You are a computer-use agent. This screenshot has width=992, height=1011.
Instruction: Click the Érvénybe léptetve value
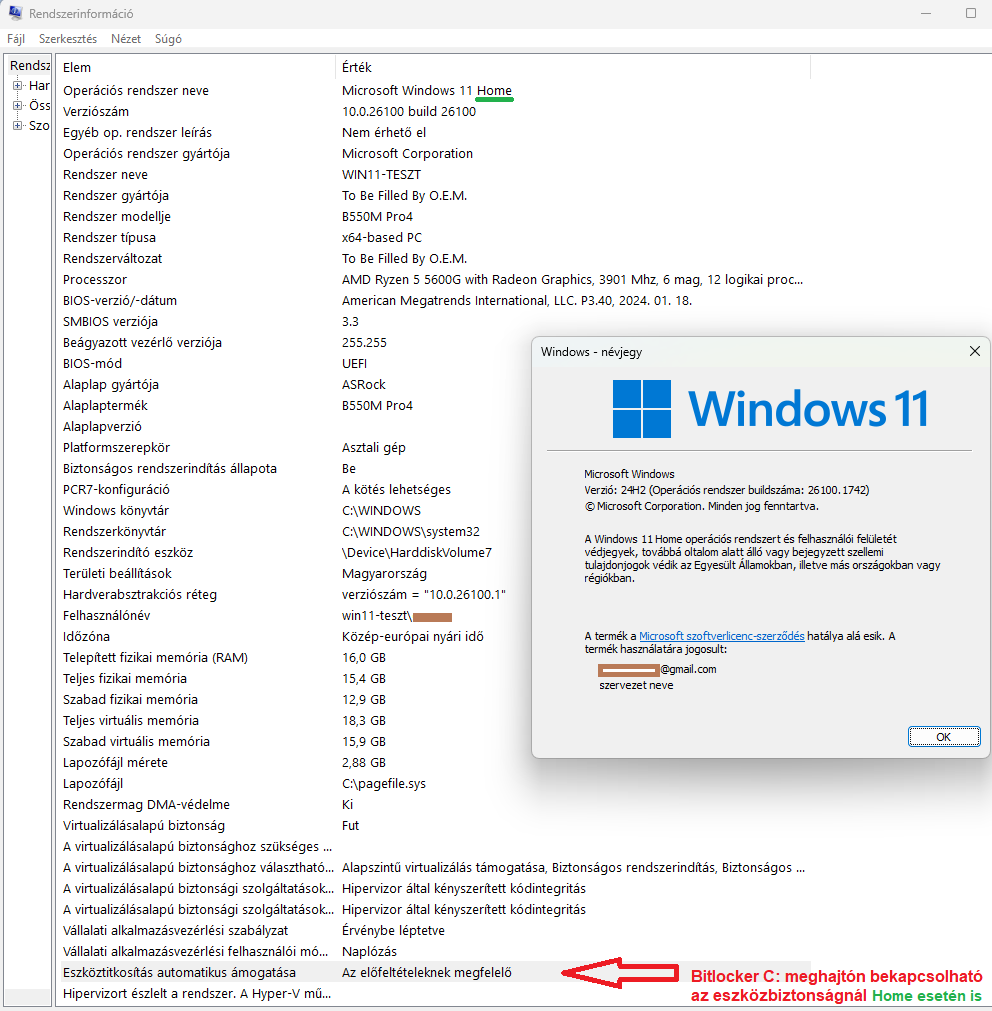[393, 930]
